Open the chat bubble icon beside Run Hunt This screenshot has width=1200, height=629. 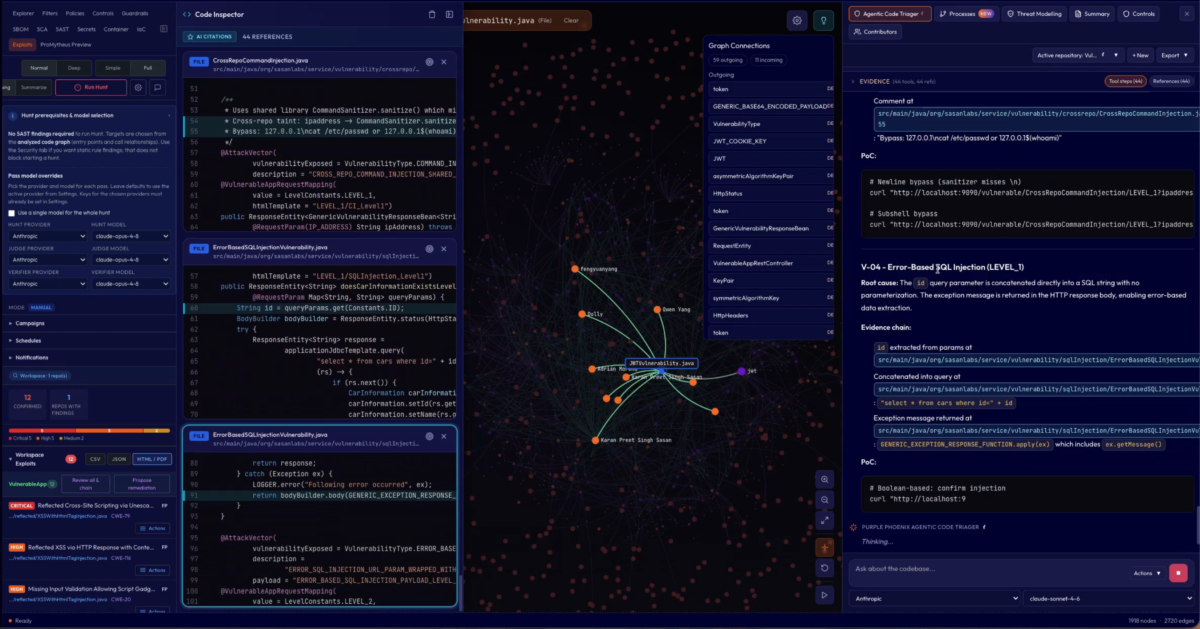point(158,87)
